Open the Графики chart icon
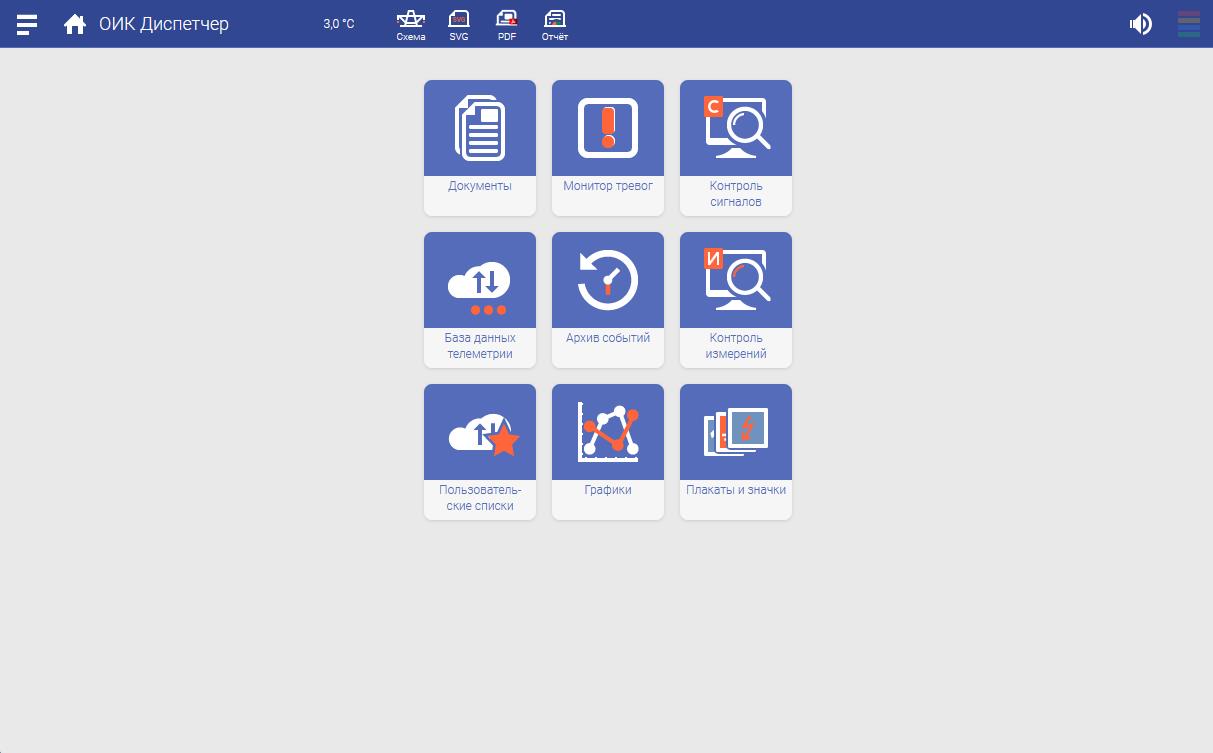 pos(608,432)
